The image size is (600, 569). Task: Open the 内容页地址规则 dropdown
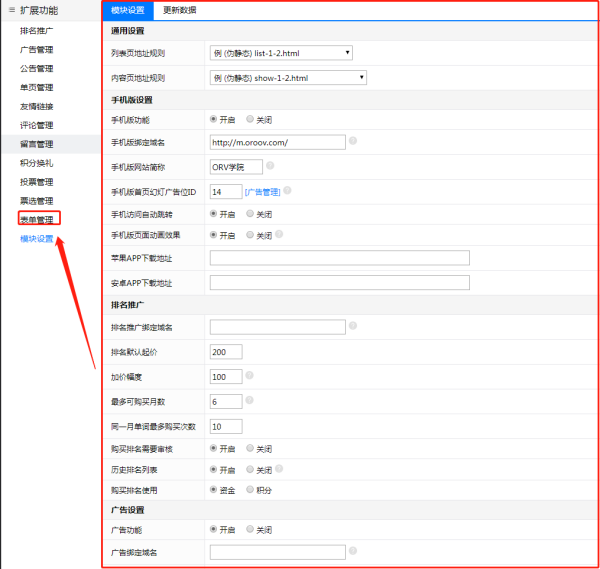288,78
